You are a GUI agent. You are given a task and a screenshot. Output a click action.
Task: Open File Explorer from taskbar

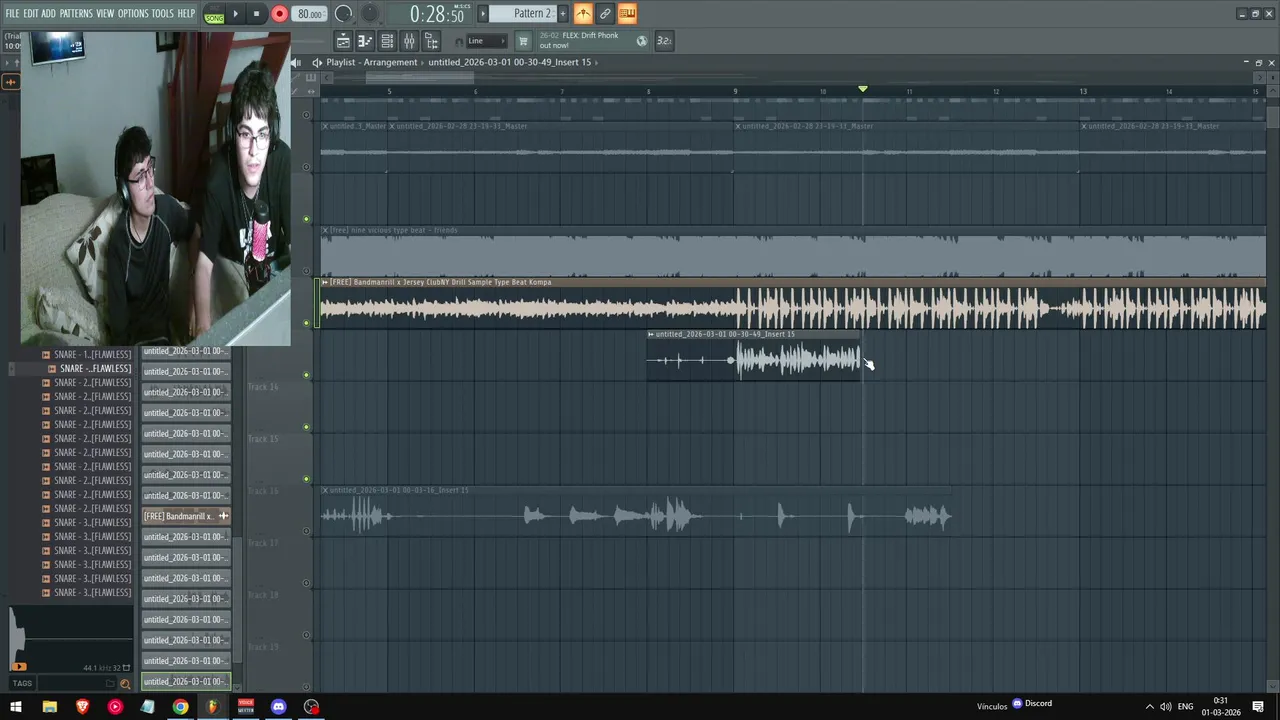[49, 707]
